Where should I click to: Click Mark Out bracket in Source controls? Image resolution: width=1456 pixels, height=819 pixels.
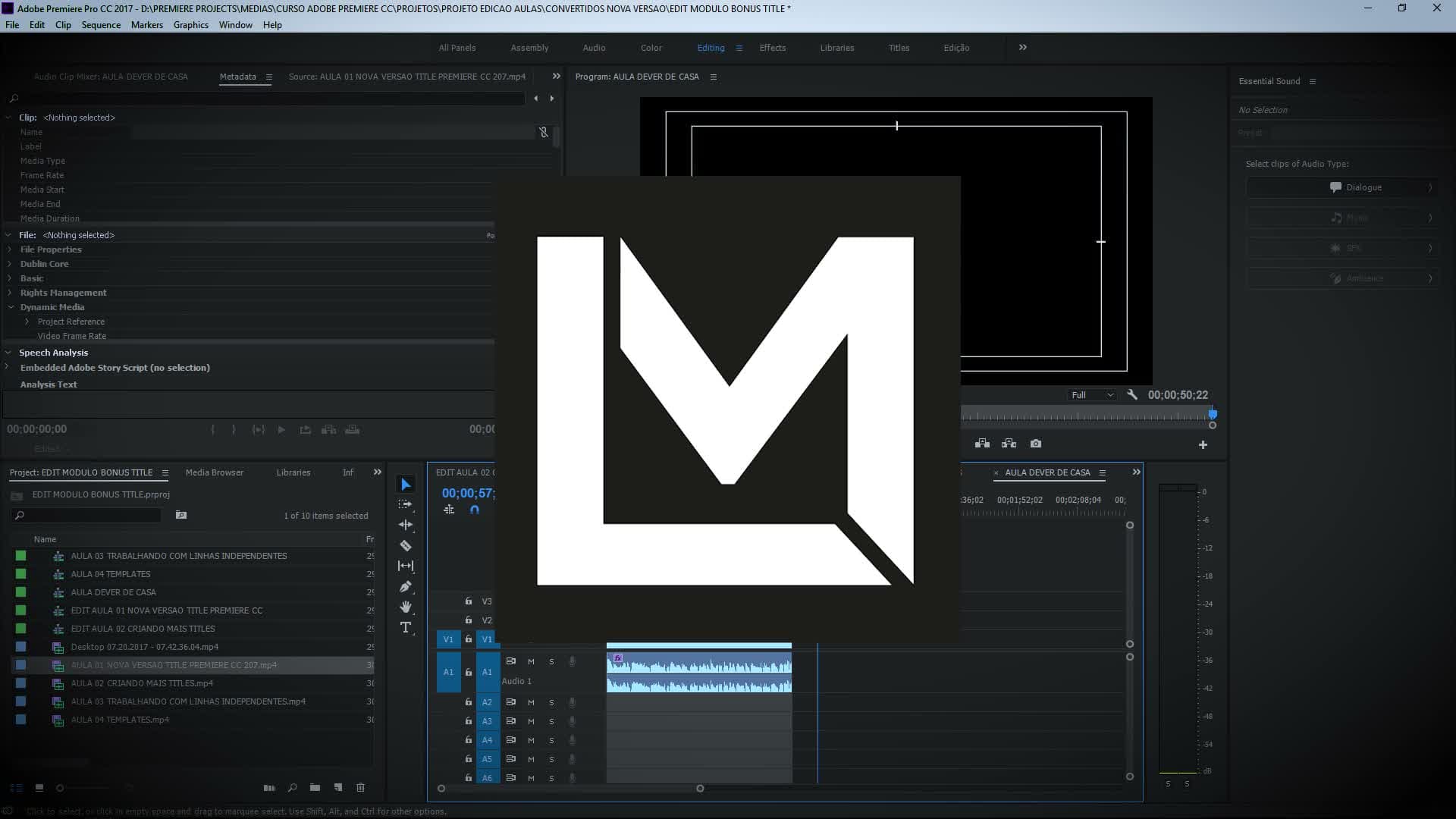click(x=234, y=429)
